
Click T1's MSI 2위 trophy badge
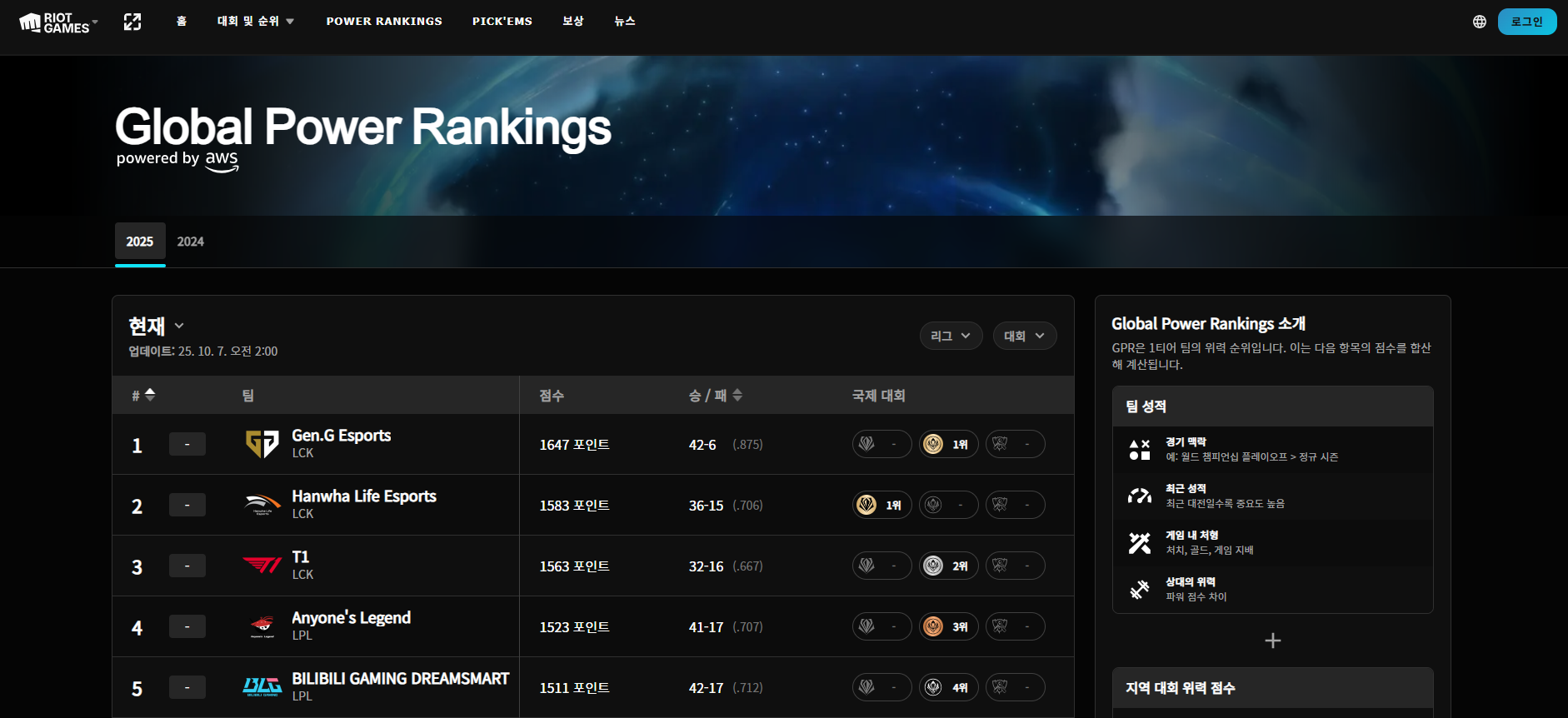point(949,566)
